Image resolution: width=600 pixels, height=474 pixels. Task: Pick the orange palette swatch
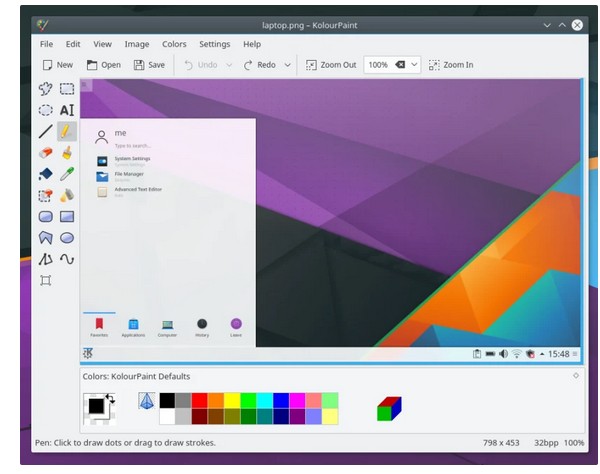[x=216, y=400]
